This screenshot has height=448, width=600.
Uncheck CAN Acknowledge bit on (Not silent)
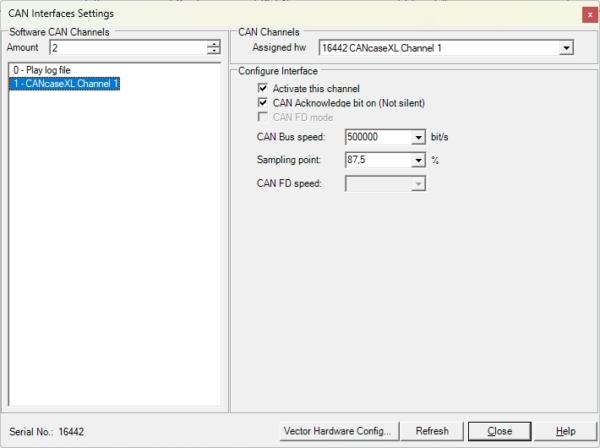click(263, 103)
